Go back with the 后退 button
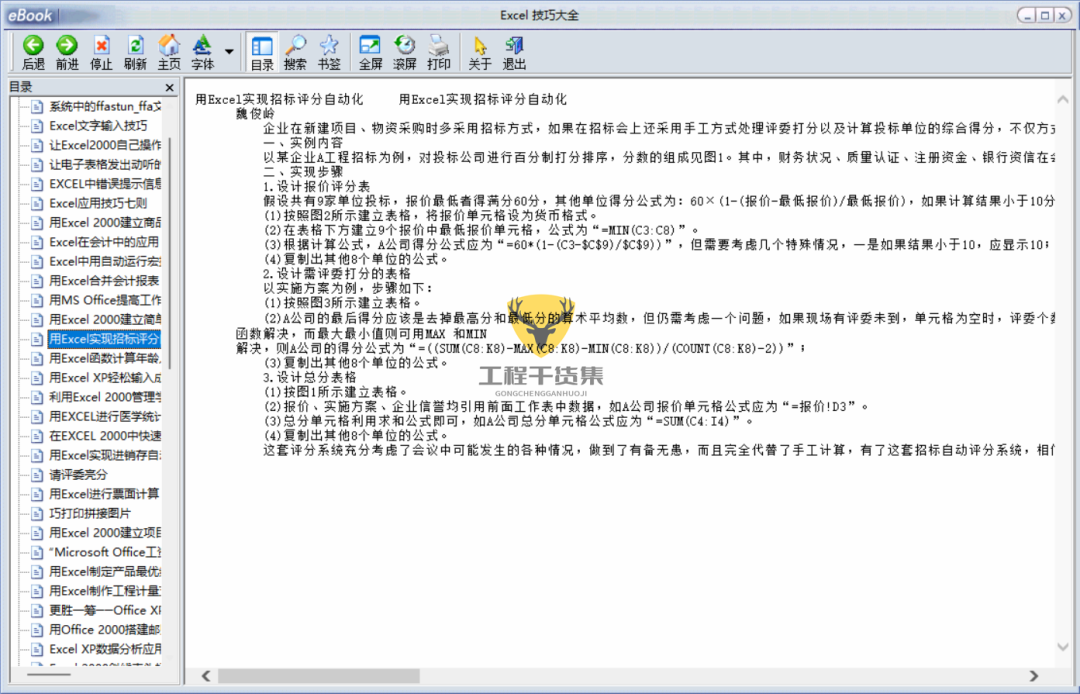Viewport: 1080px width, 694px height. pos(33,53)
